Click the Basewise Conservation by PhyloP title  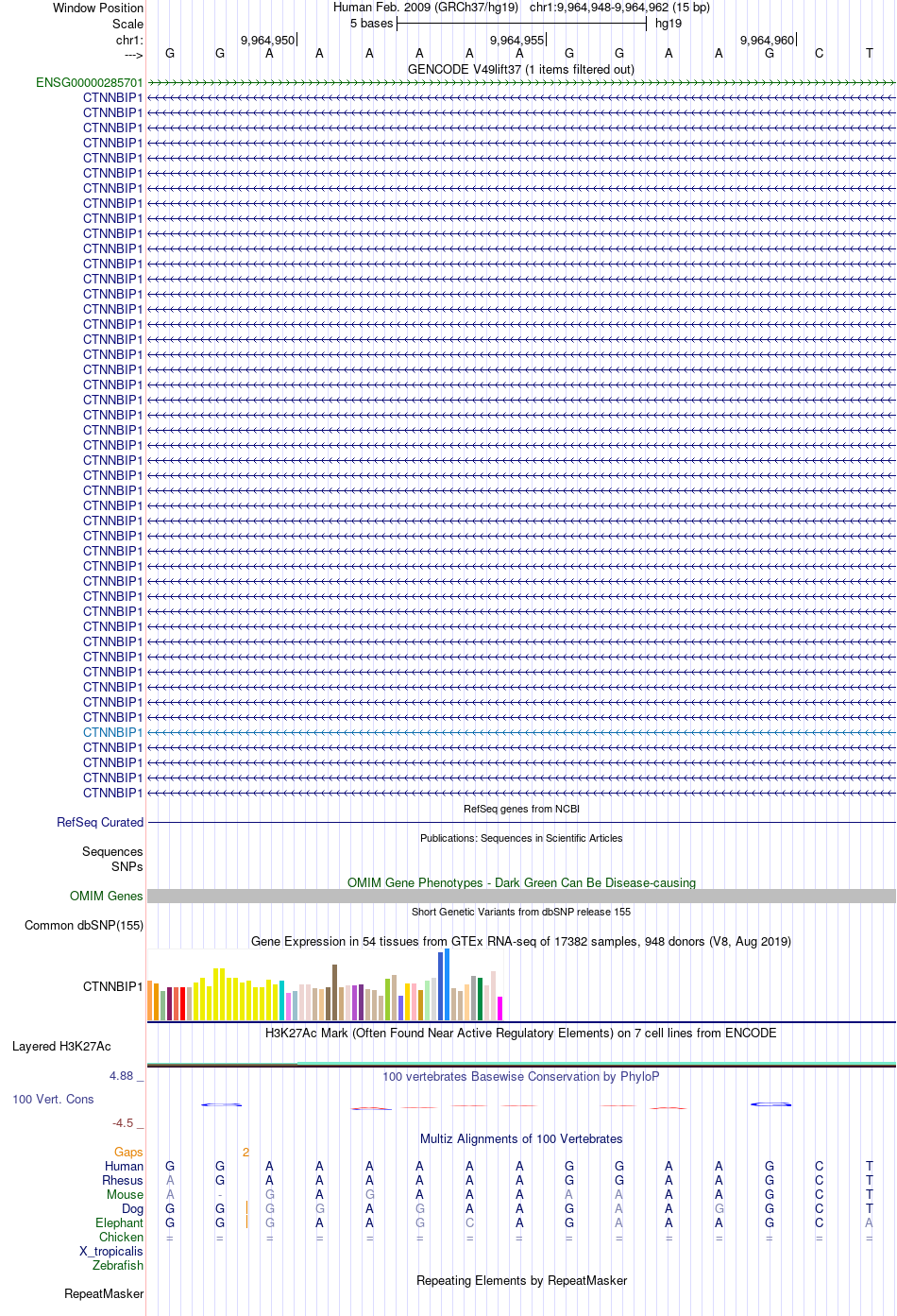click(521, 1076)
